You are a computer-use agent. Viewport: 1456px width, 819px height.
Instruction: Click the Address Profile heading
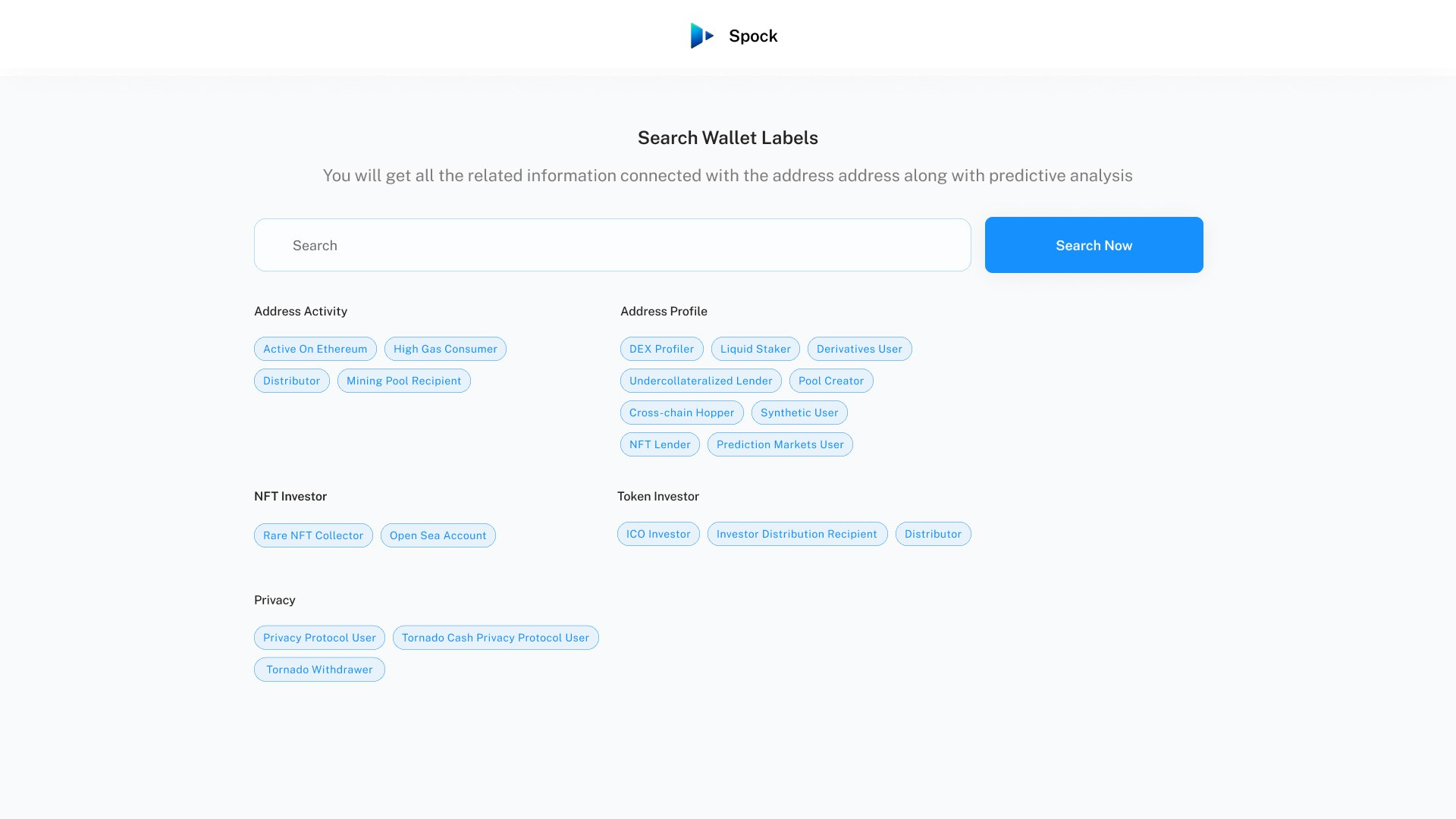[x=664, y=311]
